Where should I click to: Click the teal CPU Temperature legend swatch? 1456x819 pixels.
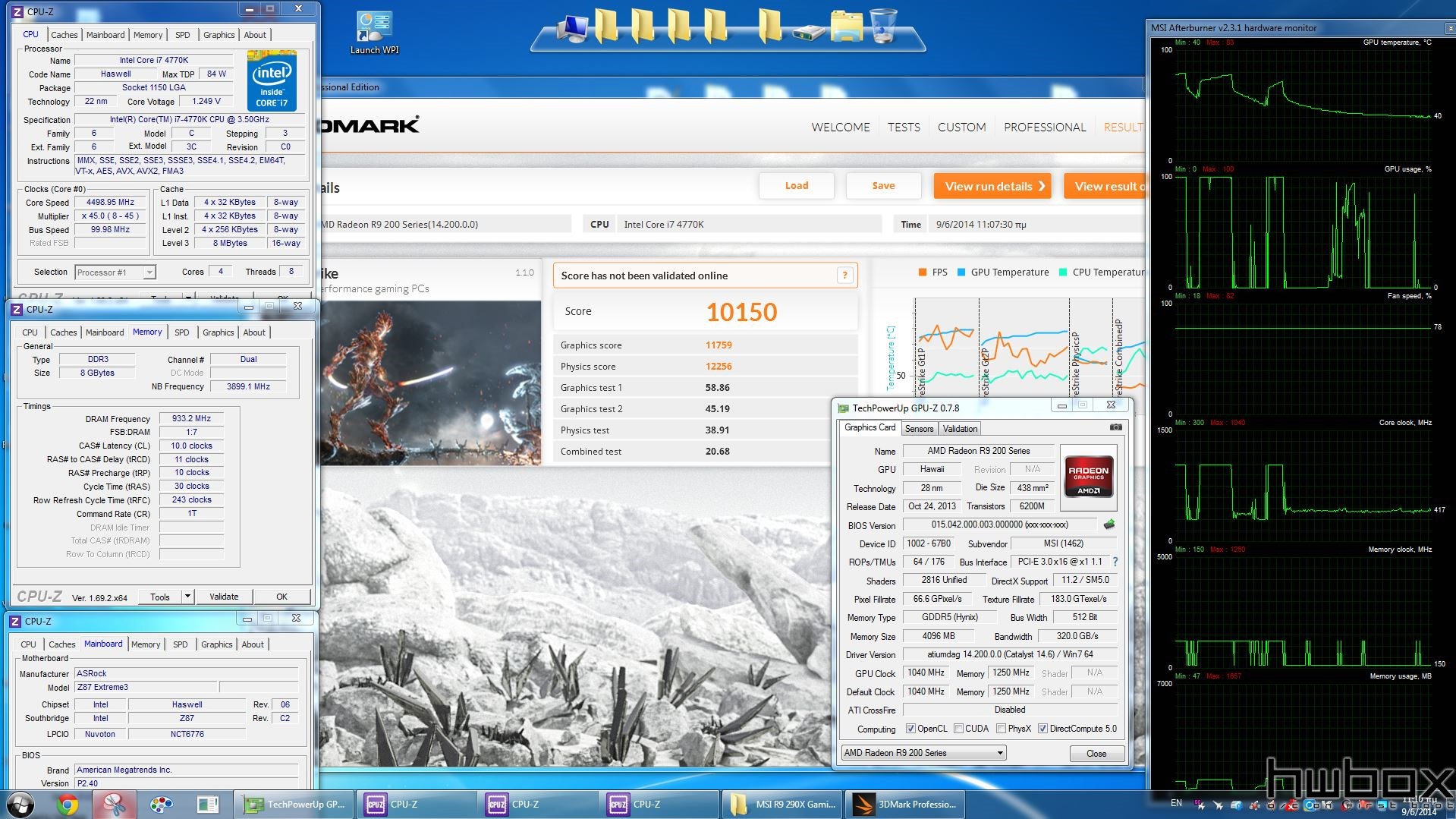point(1063,272)
